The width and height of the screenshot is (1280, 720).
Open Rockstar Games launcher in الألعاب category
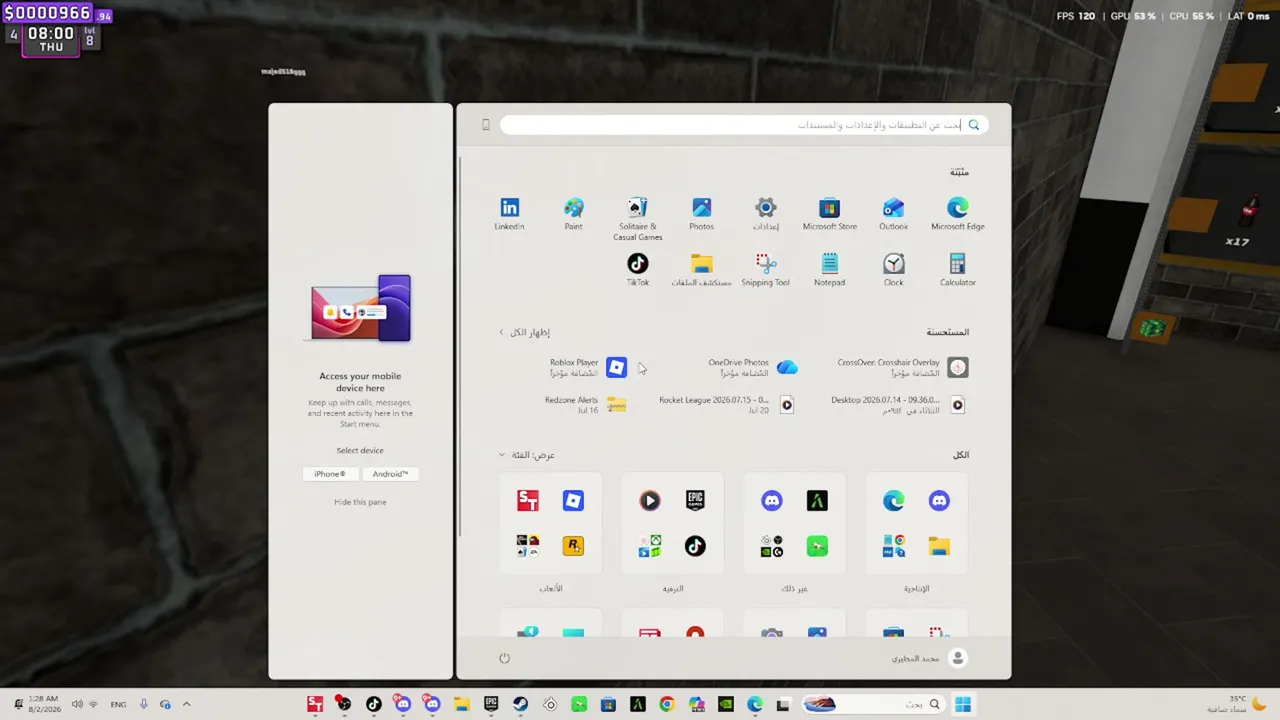click(x=573, y=546)
